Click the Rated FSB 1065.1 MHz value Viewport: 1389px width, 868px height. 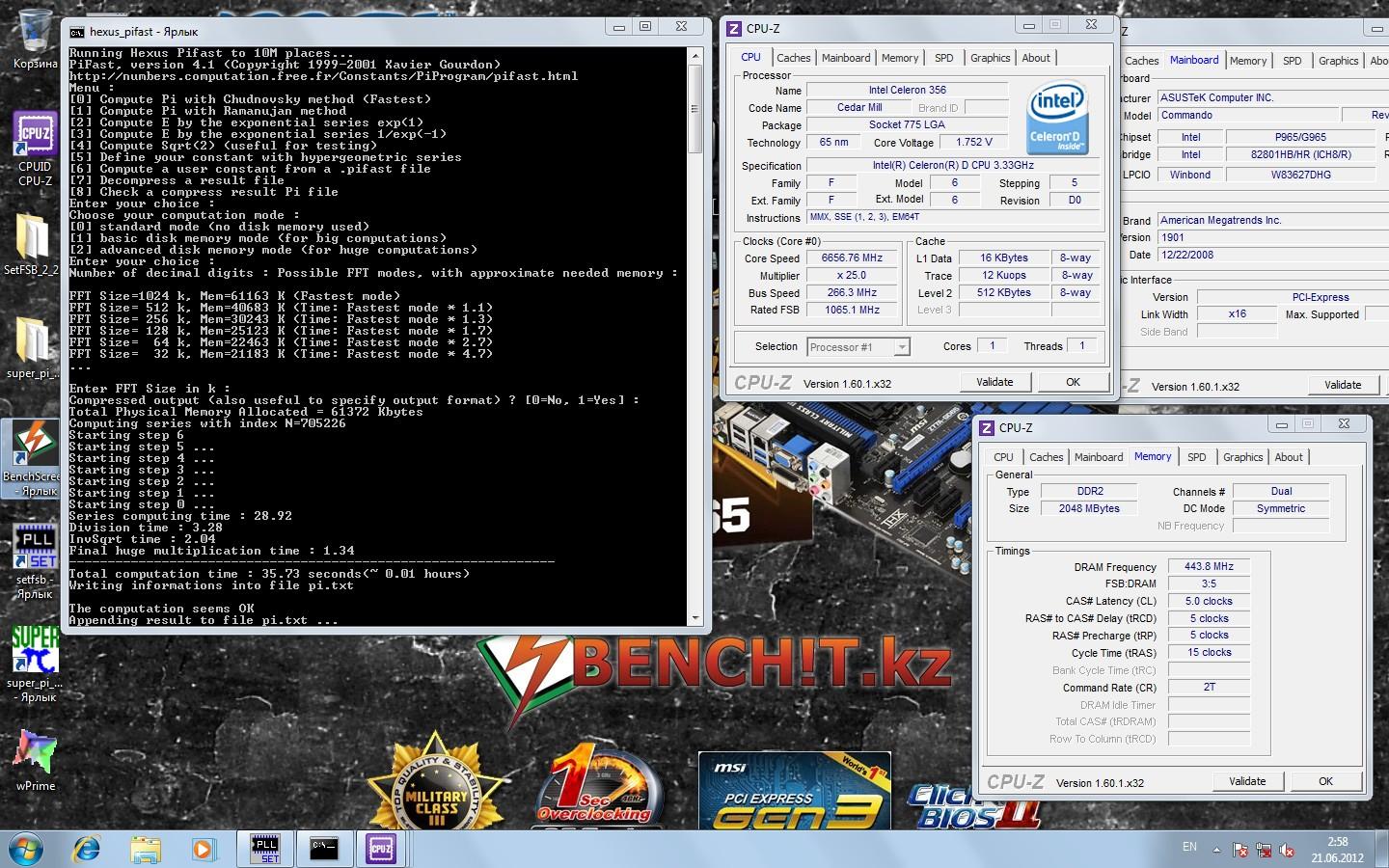click(x=853, y=311)
